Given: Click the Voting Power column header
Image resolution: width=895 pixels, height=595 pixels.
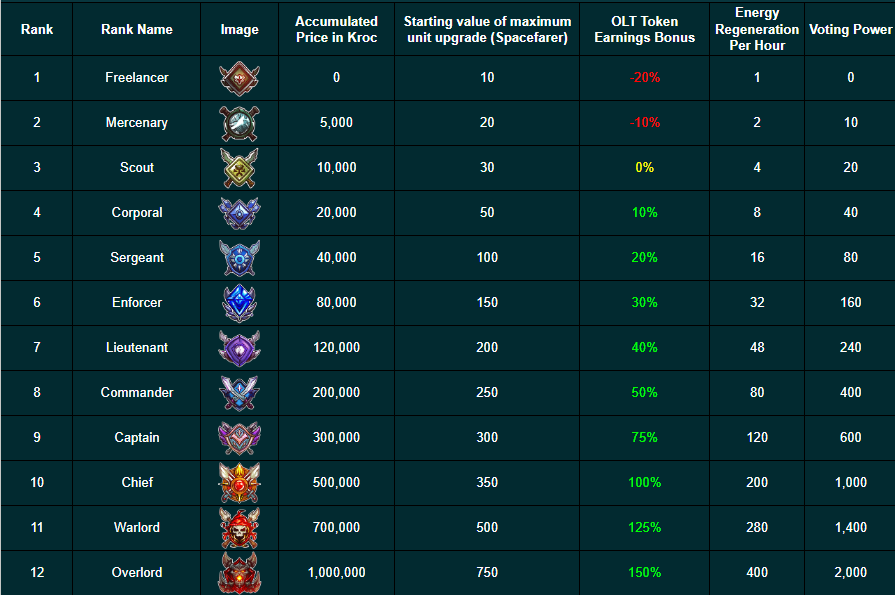Looking at the screenshot, I should (x=850, y=30).
